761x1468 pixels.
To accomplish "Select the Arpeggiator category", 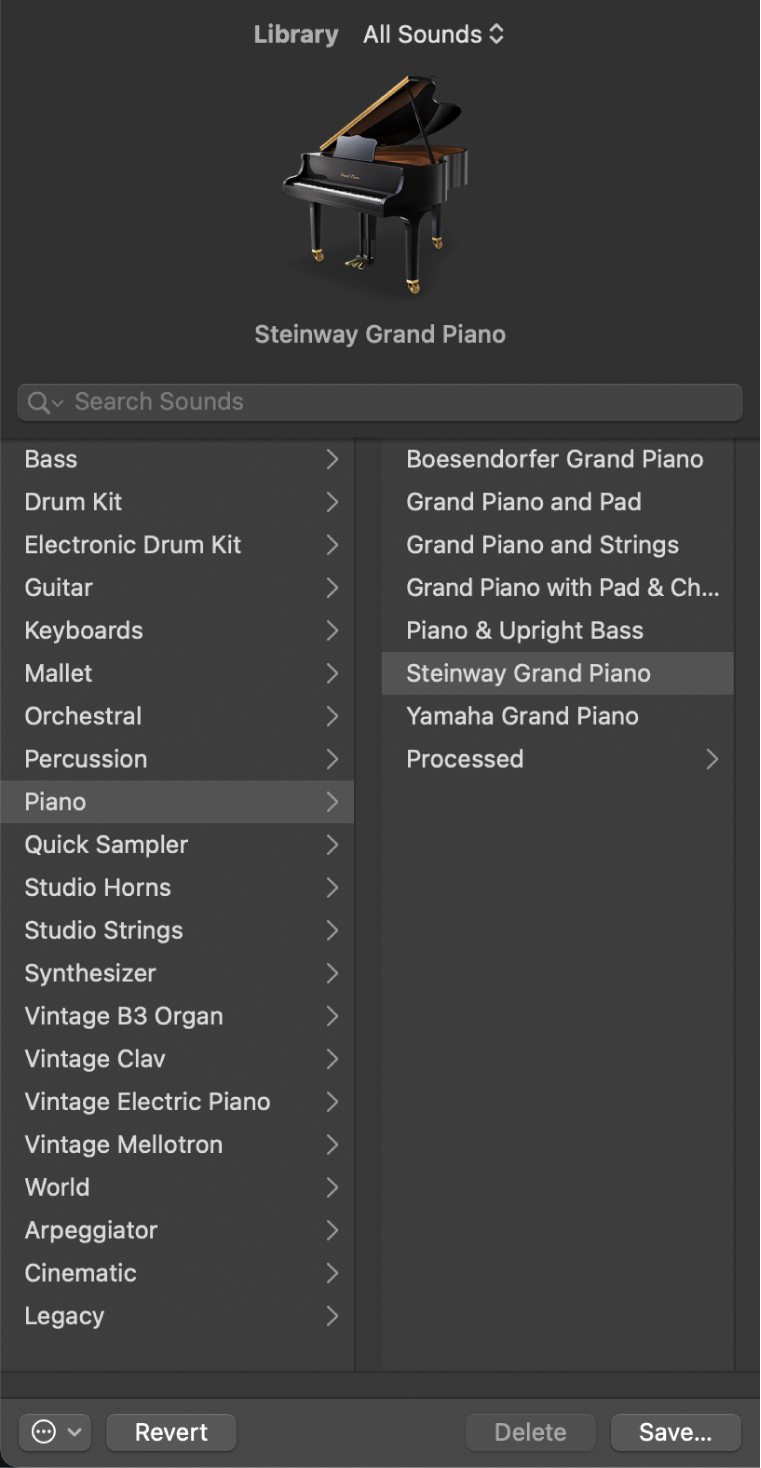I will coord(177,1231).
